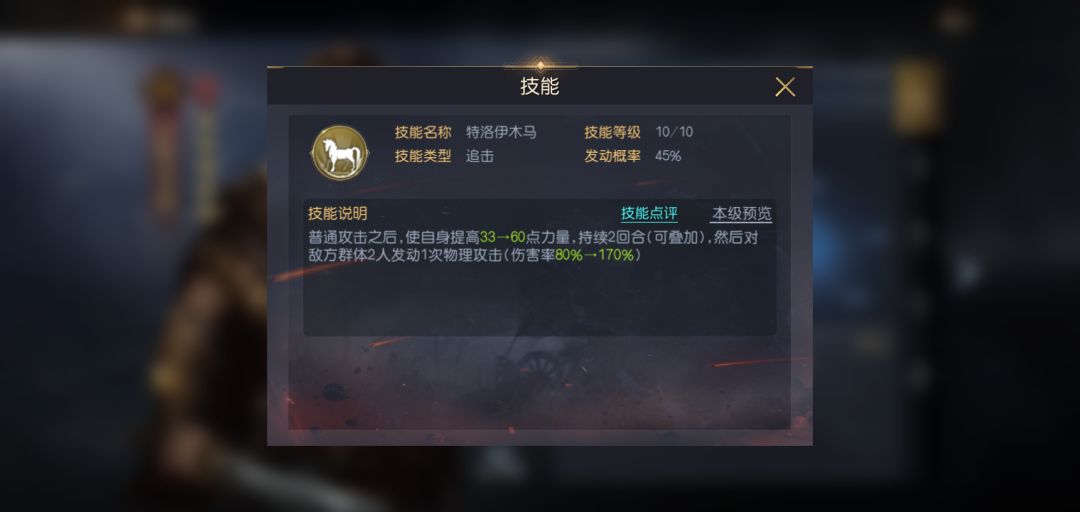Close the 技能 dialog with the X

click(785, 87)
